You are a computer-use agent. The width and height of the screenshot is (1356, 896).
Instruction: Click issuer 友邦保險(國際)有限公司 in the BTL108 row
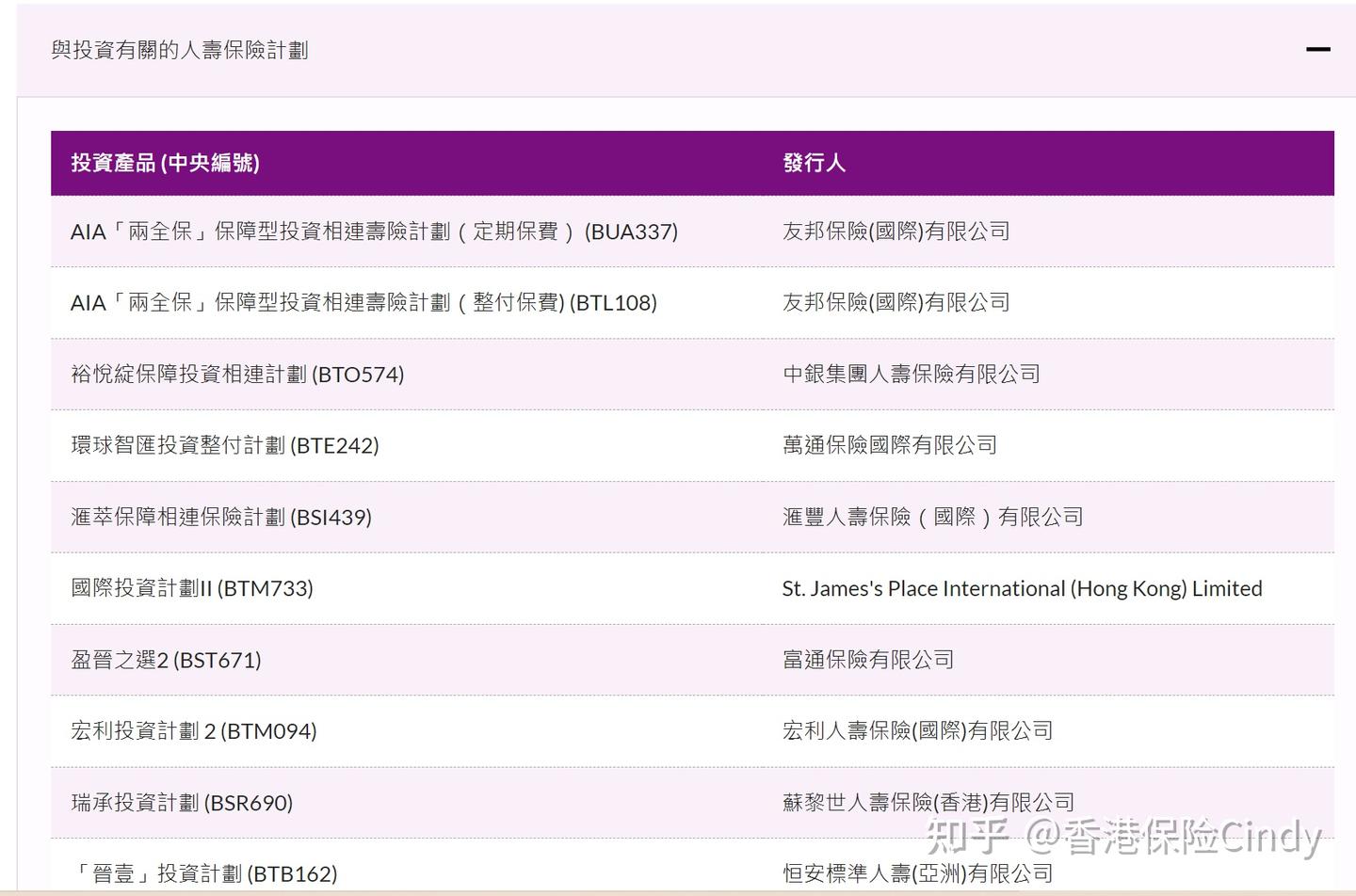point(896,303)
